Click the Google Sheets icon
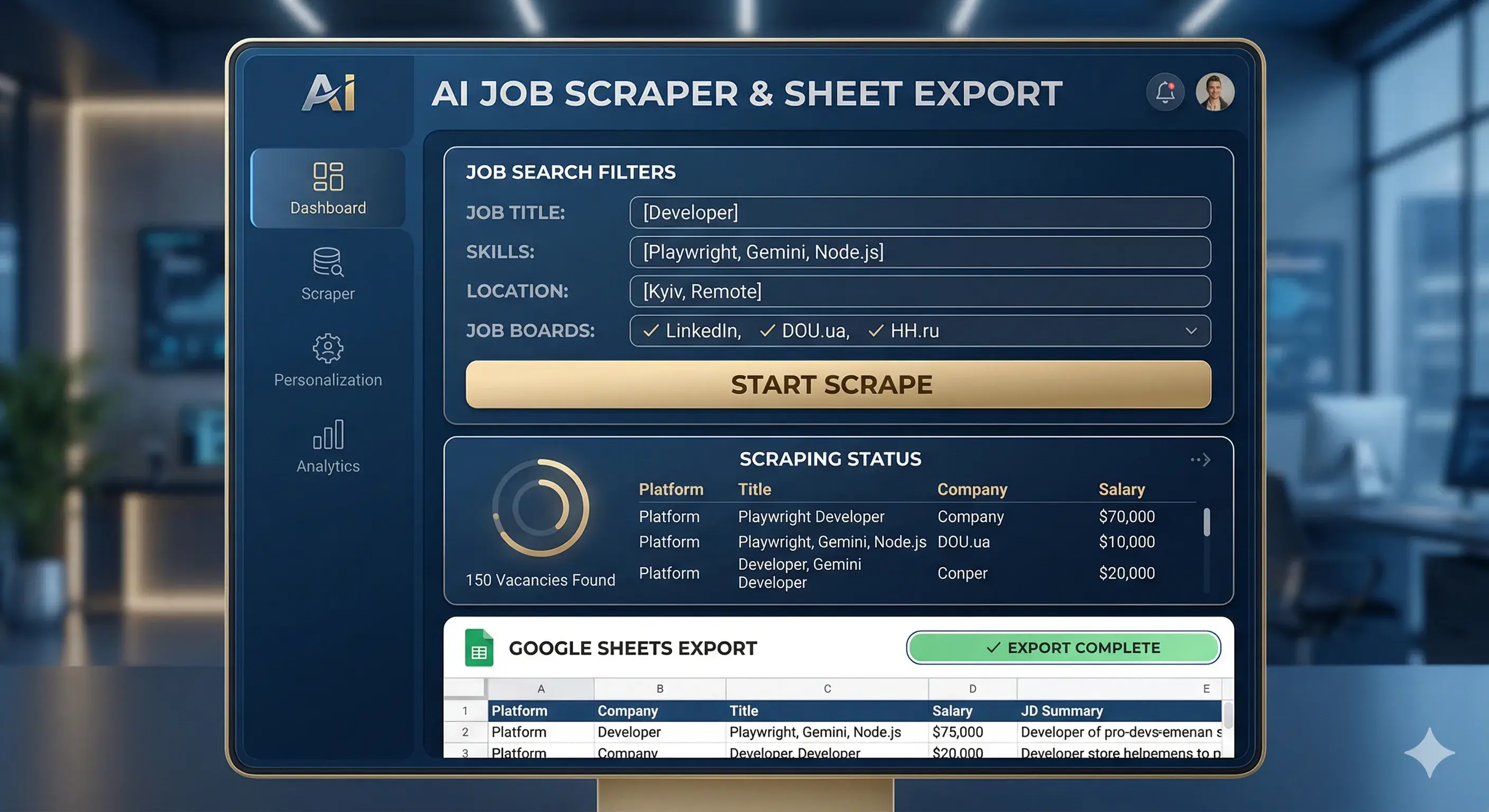Screen dimensions: 1489x812 tap(479, 648)
